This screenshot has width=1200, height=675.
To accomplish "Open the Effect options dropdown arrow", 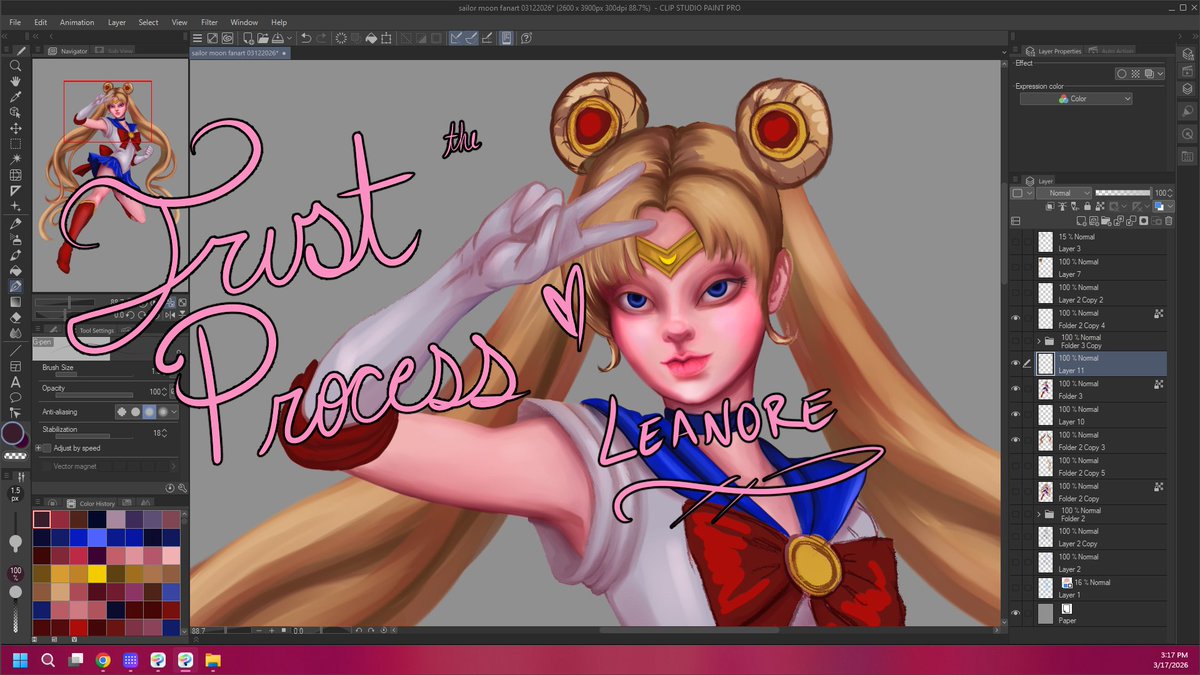I will [x=1160, y=74].
